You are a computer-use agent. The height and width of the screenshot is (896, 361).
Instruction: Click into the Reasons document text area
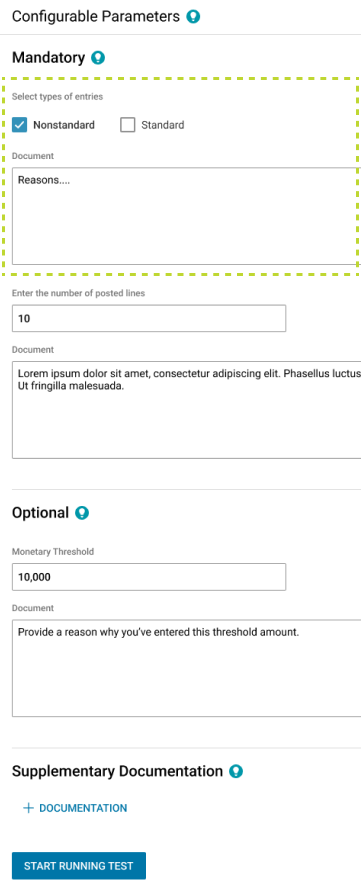186,216
